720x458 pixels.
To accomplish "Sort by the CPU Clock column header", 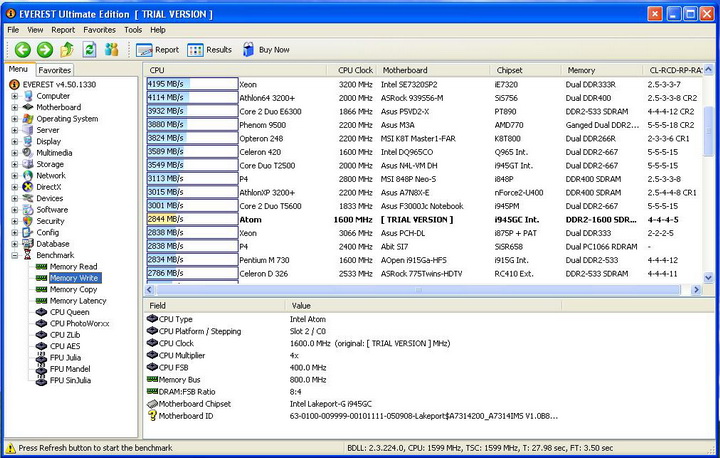I will [352, 70].
